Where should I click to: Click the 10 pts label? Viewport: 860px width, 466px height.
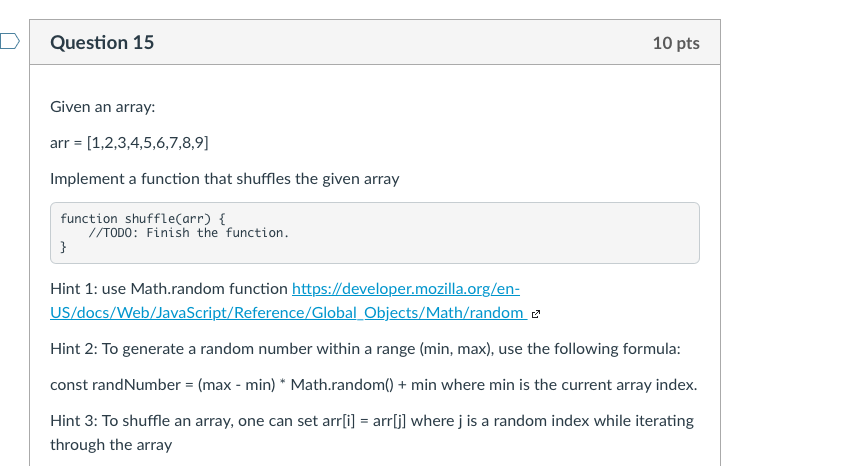[x=676, y=43]
